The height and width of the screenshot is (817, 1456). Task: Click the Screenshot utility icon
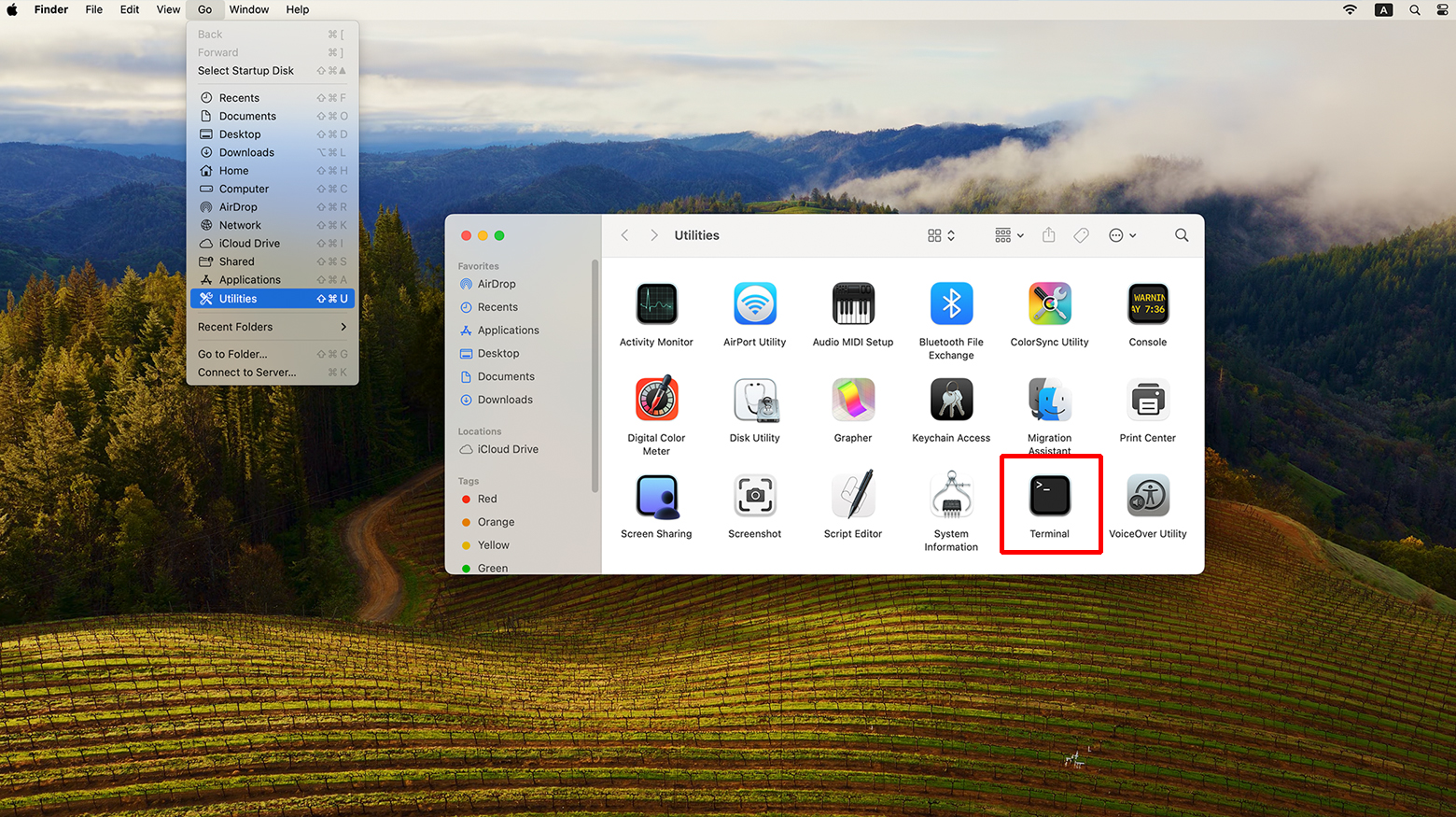(x=754, y=496)
